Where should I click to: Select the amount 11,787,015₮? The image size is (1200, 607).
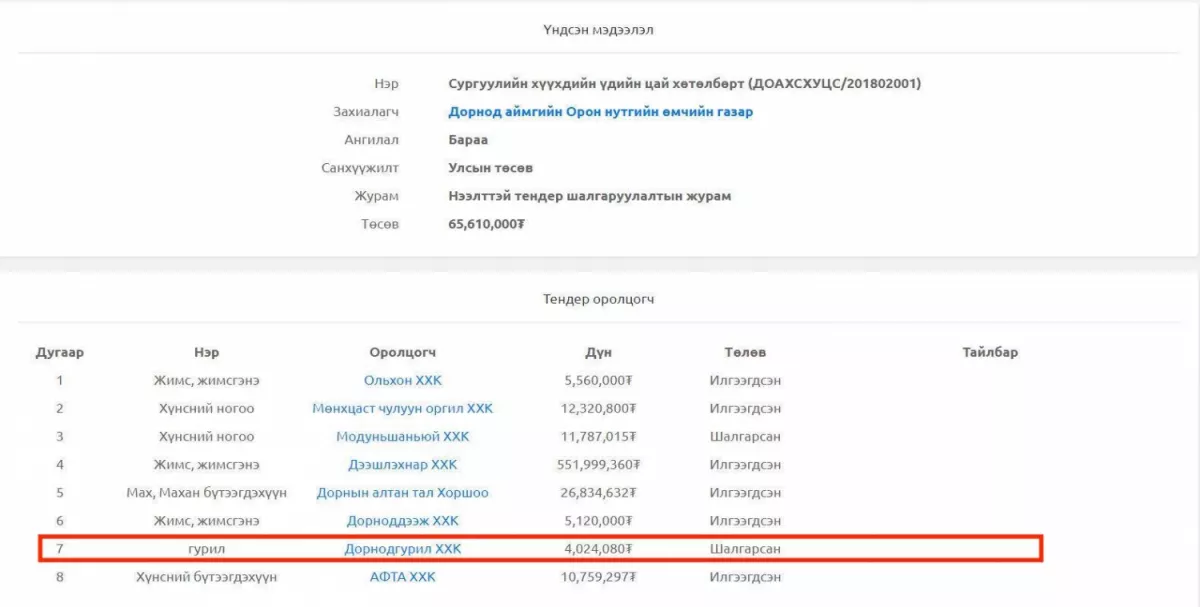tap(600, 437)
